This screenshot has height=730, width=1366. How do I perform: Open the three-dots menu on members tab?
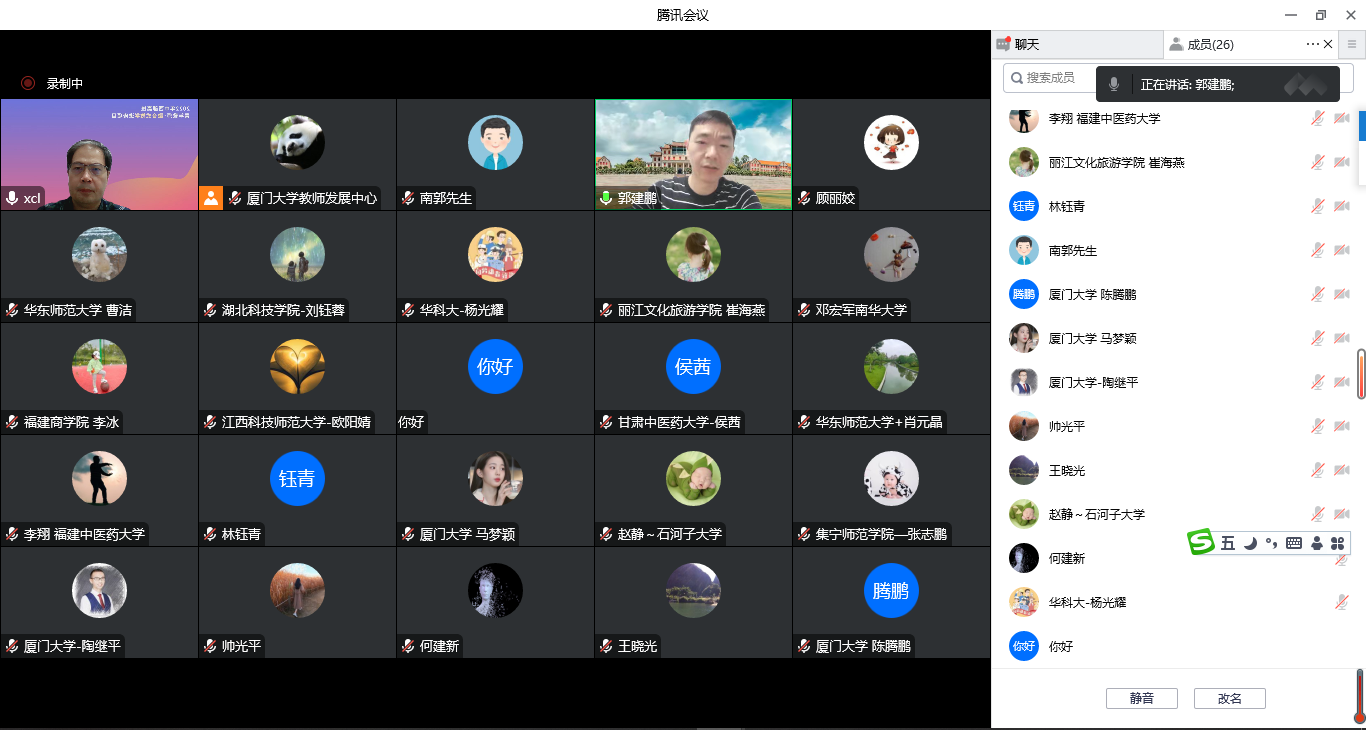pyautogui.click(x=1312, y=44)
